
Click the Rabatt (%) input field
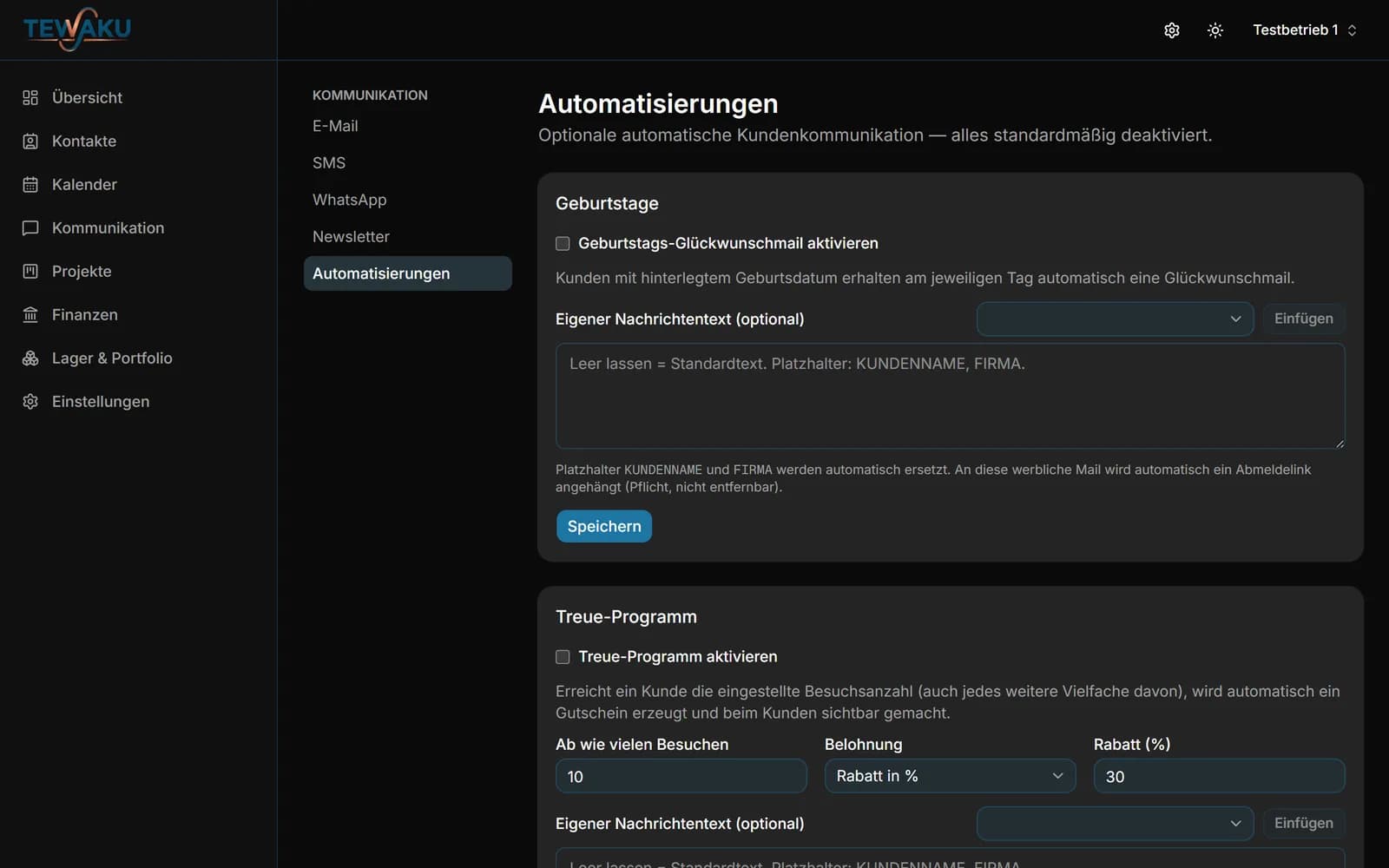(1219, 776)
